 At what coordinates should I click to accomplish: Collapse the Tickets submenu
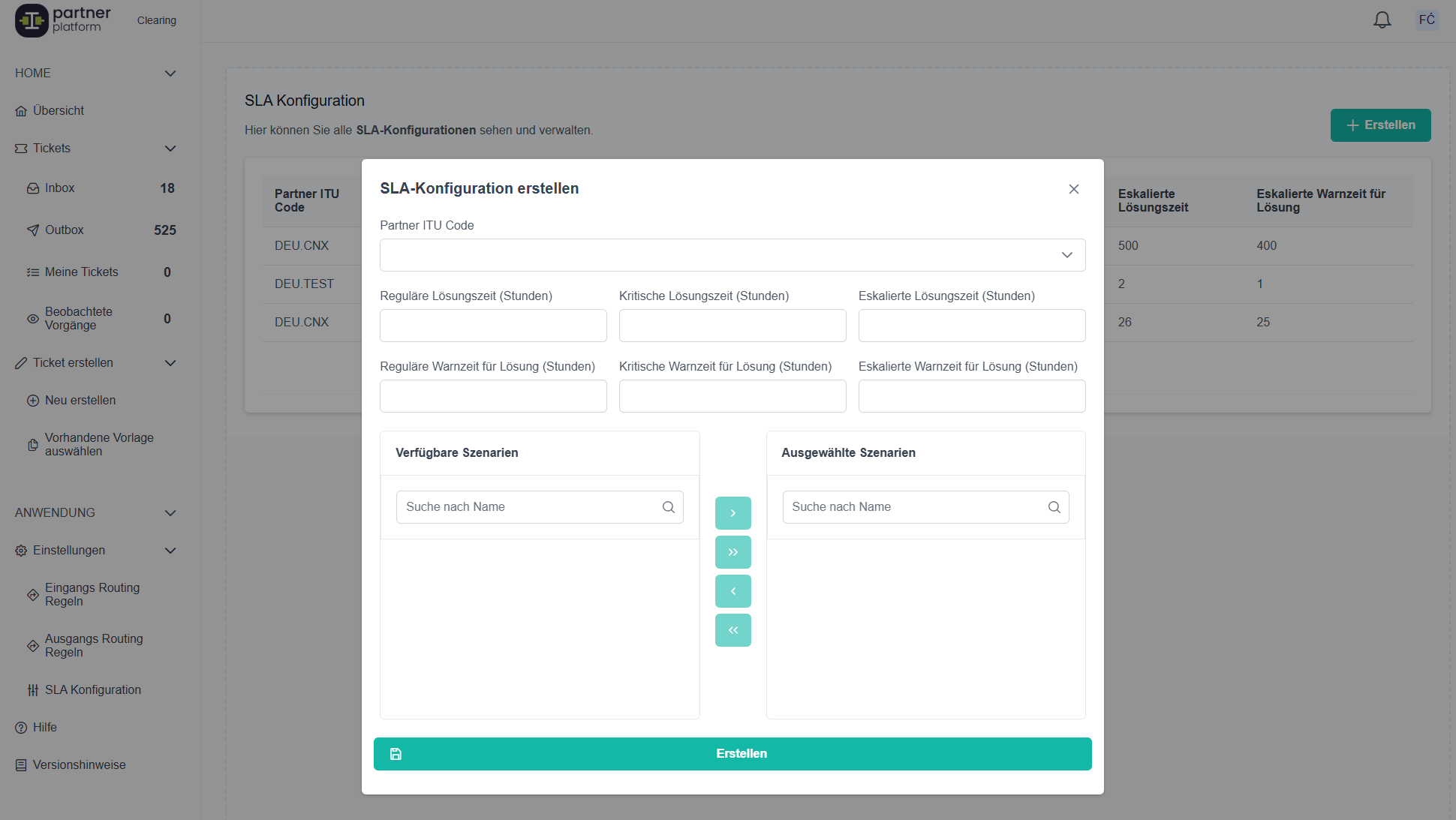[x=170, y=149]
